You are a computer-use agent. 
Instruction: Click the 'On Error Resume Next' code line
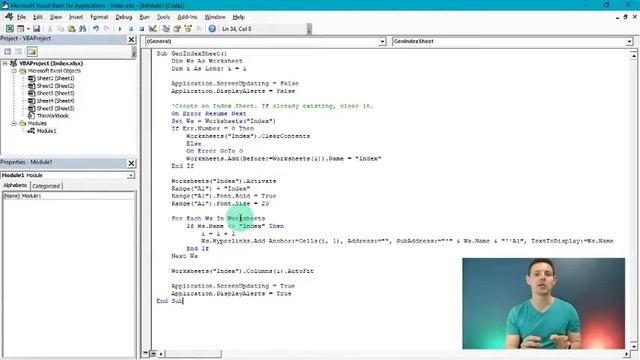(209, 113)
